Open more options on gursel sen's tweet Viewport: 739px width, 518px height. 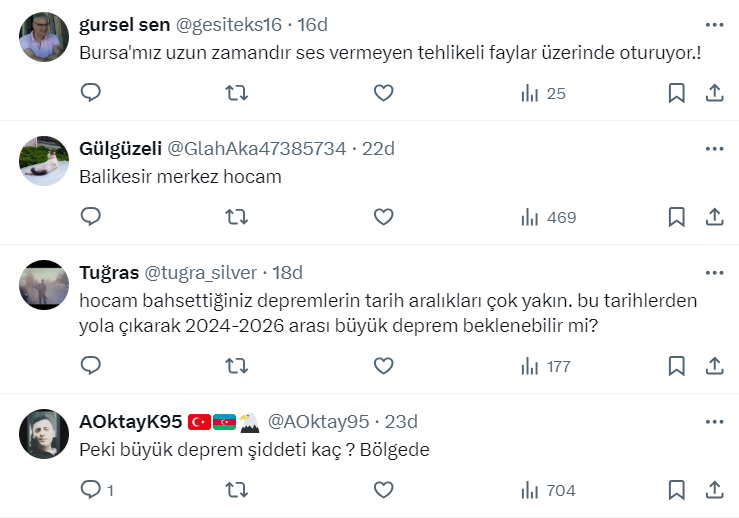[x=714, y=24]
